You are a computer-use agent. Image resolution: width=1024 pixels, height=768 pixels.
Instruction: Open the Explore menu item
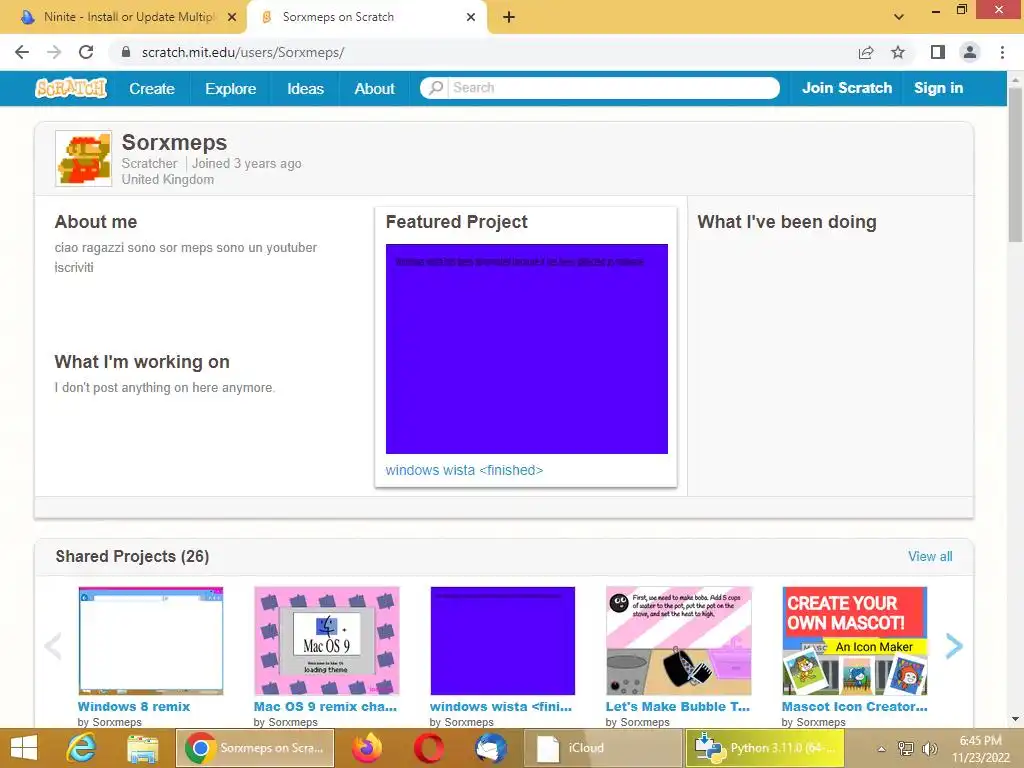point(231,88)
